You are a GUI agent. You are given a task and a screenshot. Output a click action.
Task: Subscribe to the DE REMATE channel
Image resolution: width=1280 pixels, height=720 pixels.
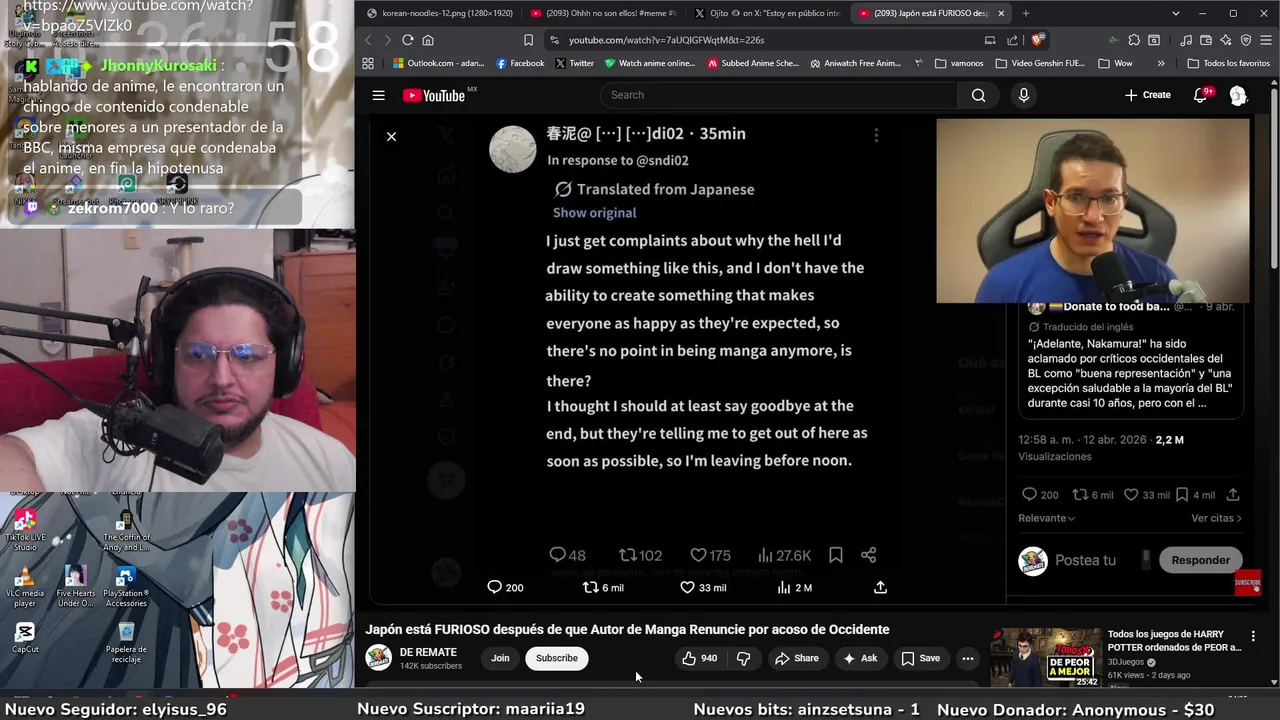pyautogui.click(x=556, y=658)
